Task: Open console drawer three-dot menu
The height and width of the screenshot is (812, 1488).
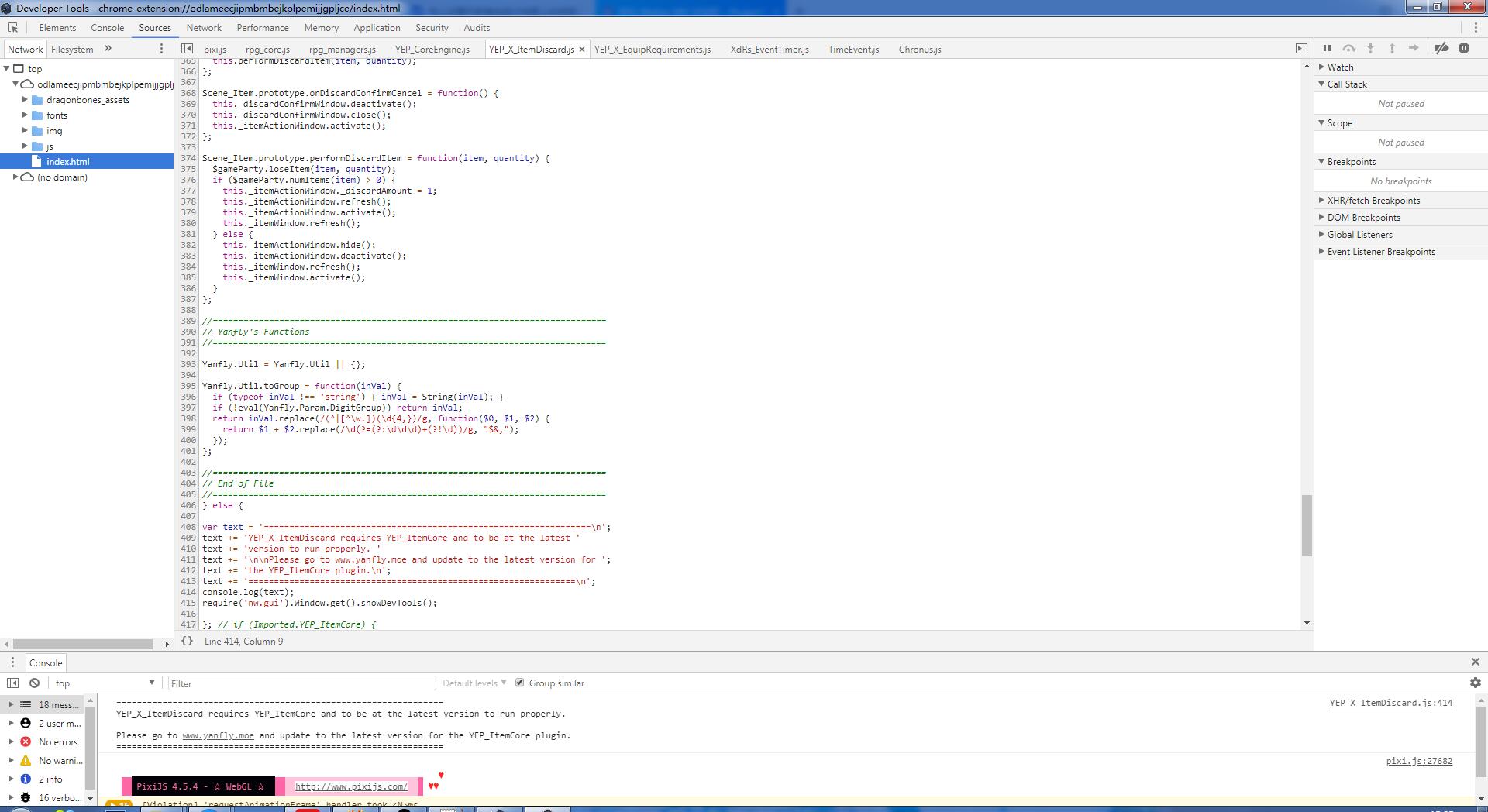Action: (x=12, y=662)
